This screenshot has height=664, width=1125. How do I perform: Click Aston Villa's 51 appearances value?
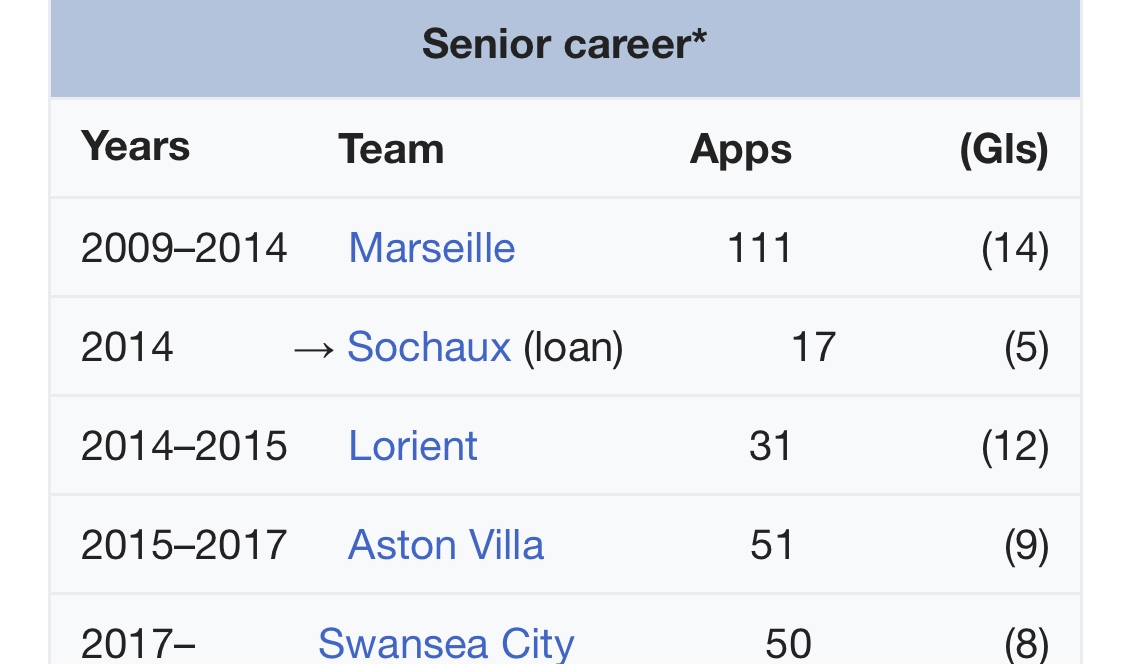point(771,545)
